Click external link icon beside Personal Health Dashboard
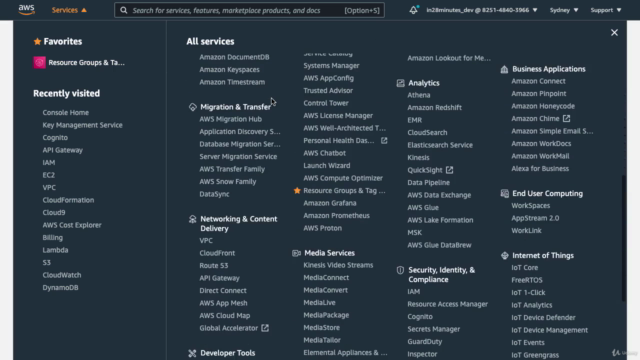 [x=384, y=140]
